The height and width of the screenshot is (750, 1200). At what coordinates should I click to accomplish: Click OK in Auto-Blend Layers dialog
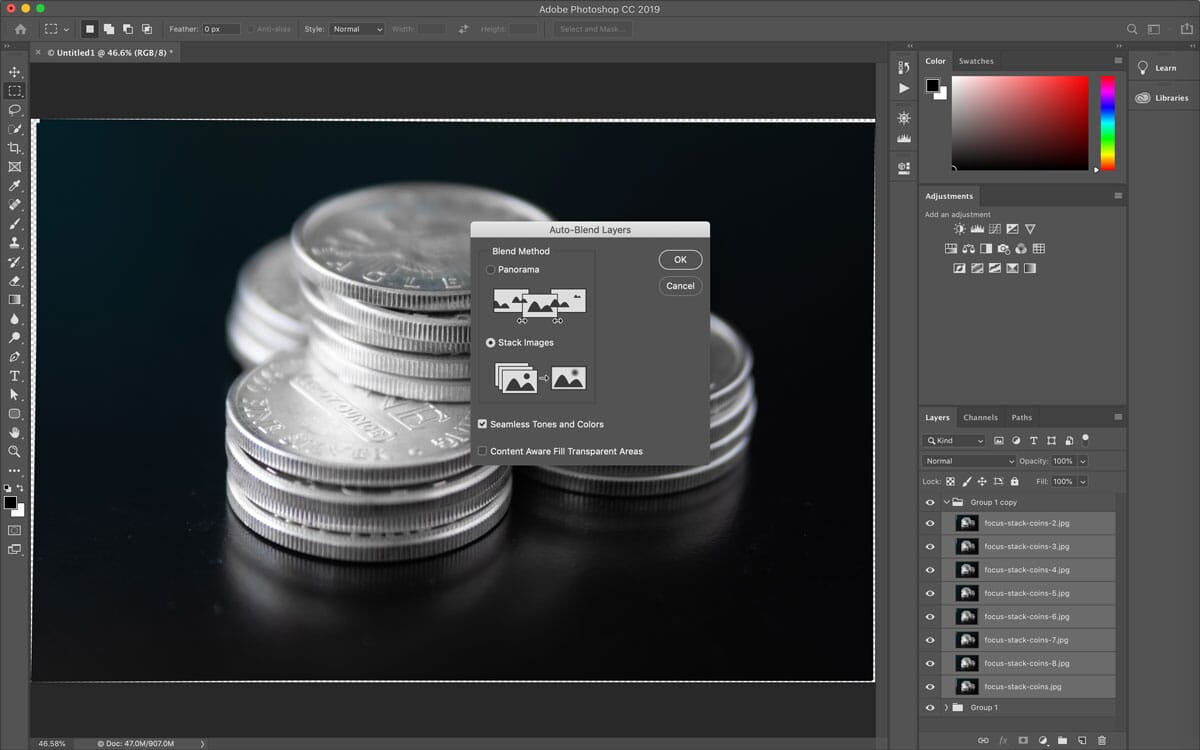tap(680, 260)
